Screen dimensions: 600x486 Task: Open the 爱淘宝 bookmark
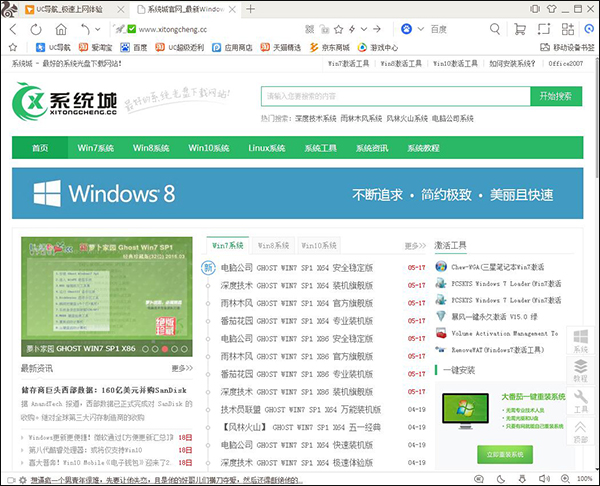tap(96, 47)
